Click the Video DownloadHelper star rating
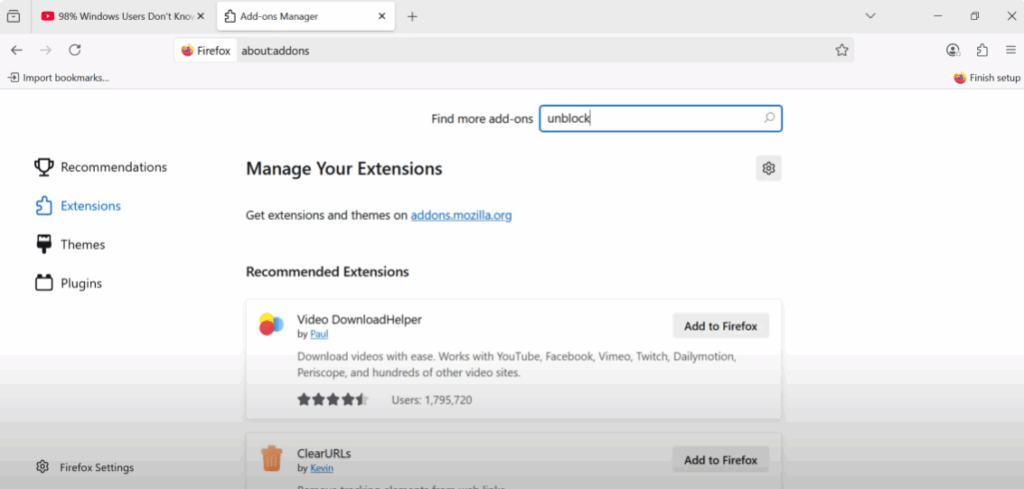The height and width of the screenshot is (489, 1024). tap(333, 400)
